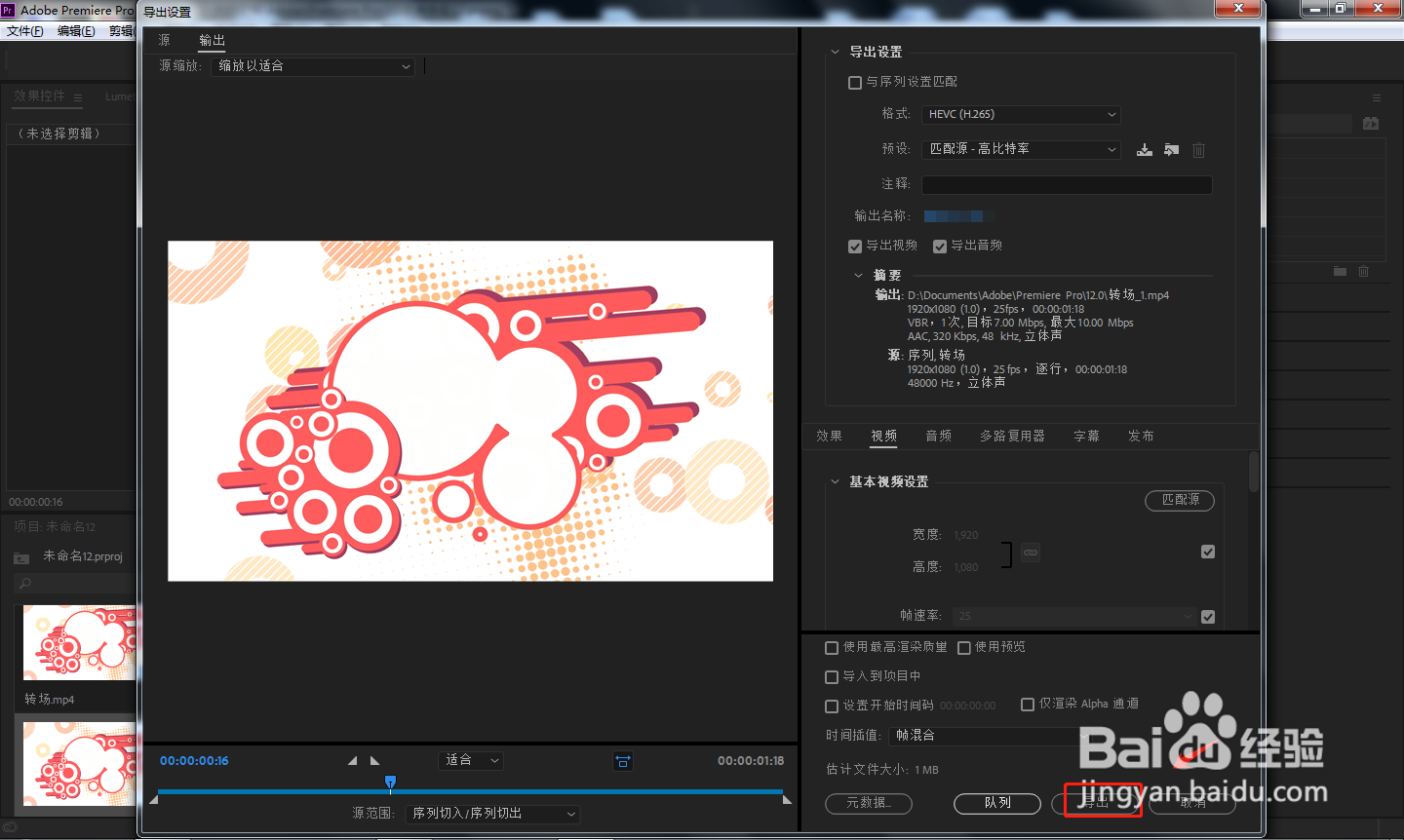The height and width of the screenshot is (840, 1404).
Task: Click the video settings panel scrollbar
Action: coord(1254,473)
